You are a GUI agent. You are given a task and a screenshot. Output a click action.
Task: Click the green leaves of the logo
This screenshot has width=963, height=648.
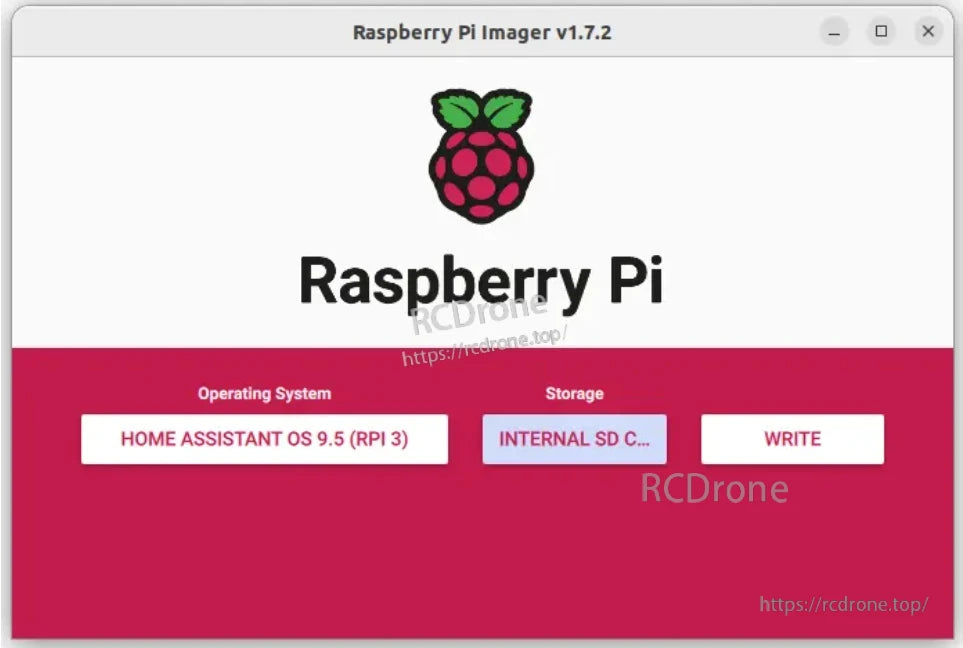pyautogui.click(x=481, y=105)
